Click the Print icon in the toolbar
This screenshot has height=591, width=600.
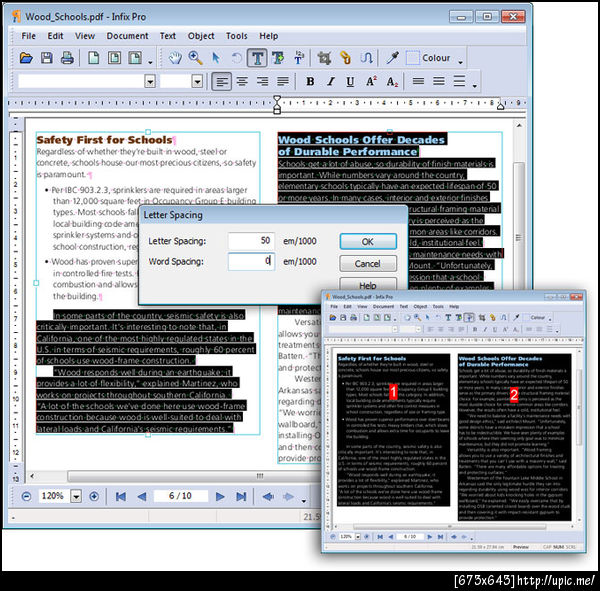tap(67, 58)
